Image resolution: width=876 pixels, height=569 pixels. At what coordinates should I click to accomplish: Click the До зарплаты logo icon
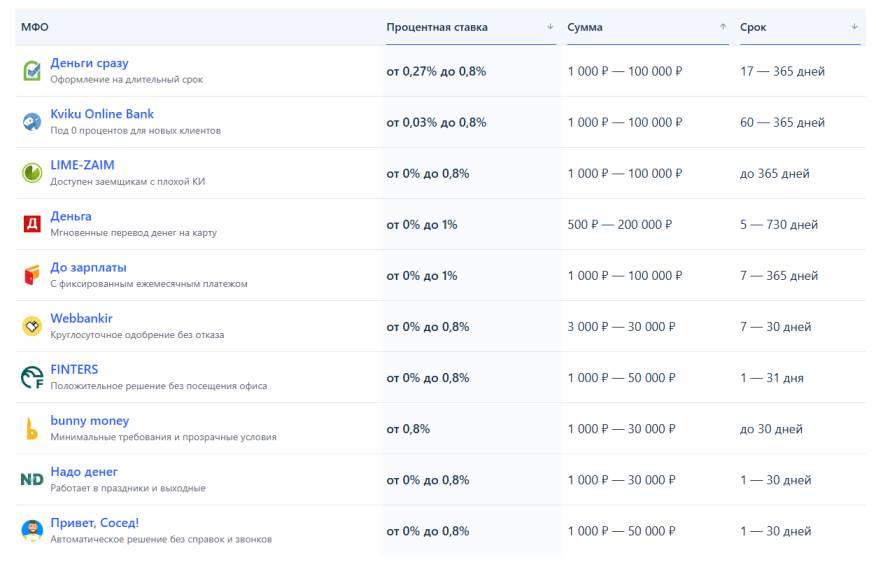point(32,275)
